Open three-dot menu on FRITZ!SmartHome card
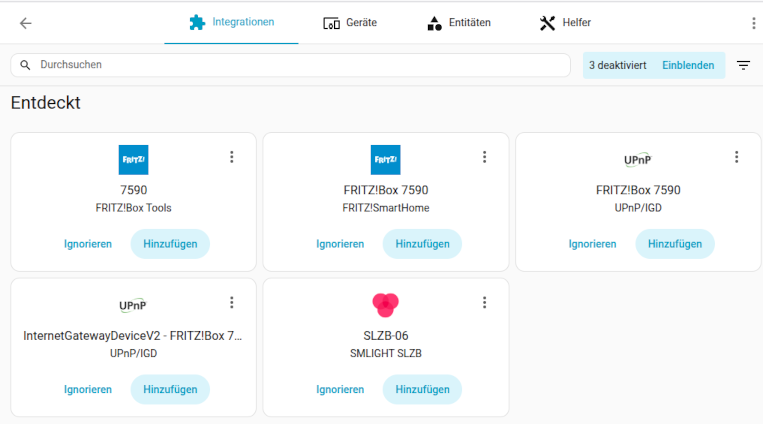The width and height of the screenshot is (763, 424). point(484,157)
